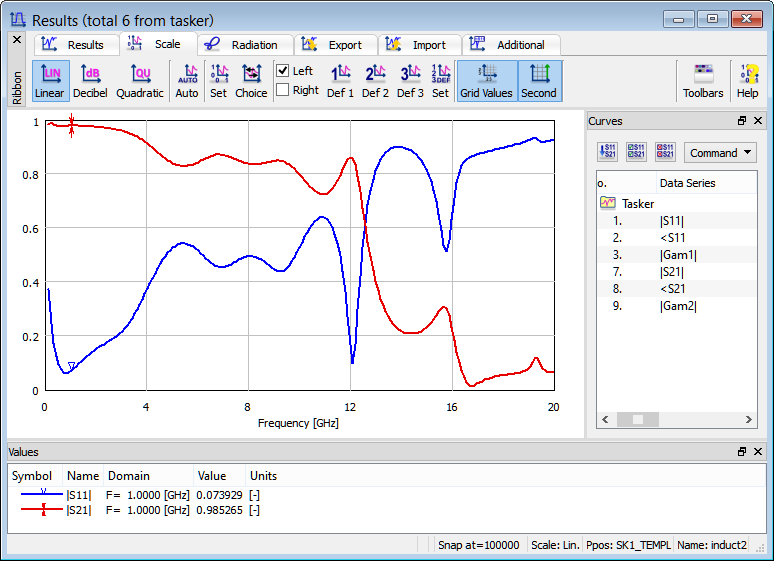
Task: Switch scale to Decibel
Action: coord(90,80)
